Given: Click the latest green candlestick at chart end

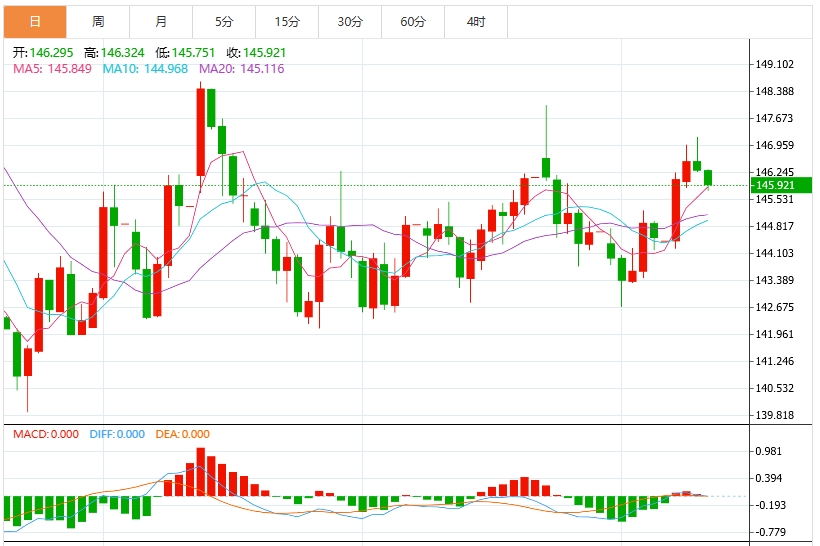Looking at the screenshot, I should [708, 177].
